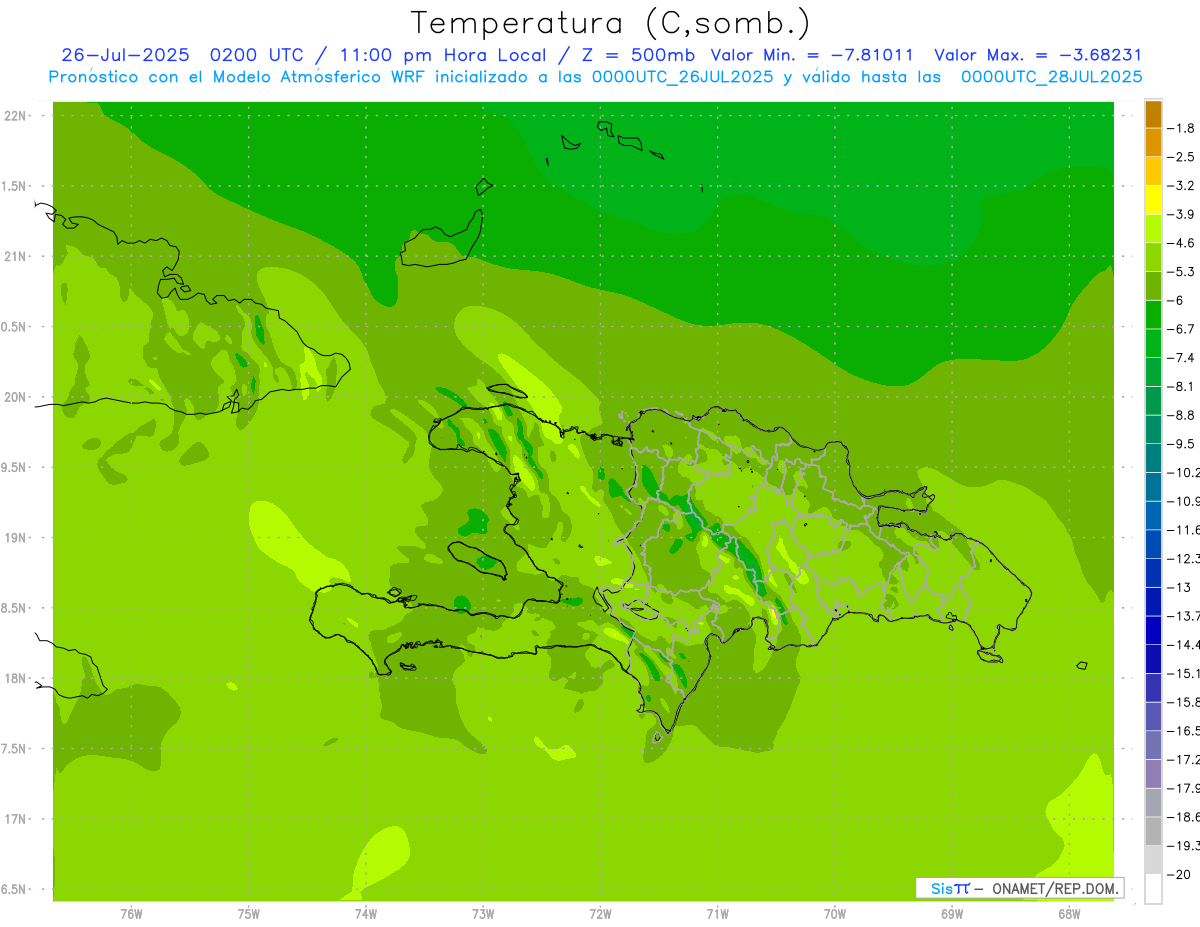Image resolution: width=1200 pixels, height=927 pixels.
Task: Click the '-8.8' color scale label
Action: (x=1181, y=415)
